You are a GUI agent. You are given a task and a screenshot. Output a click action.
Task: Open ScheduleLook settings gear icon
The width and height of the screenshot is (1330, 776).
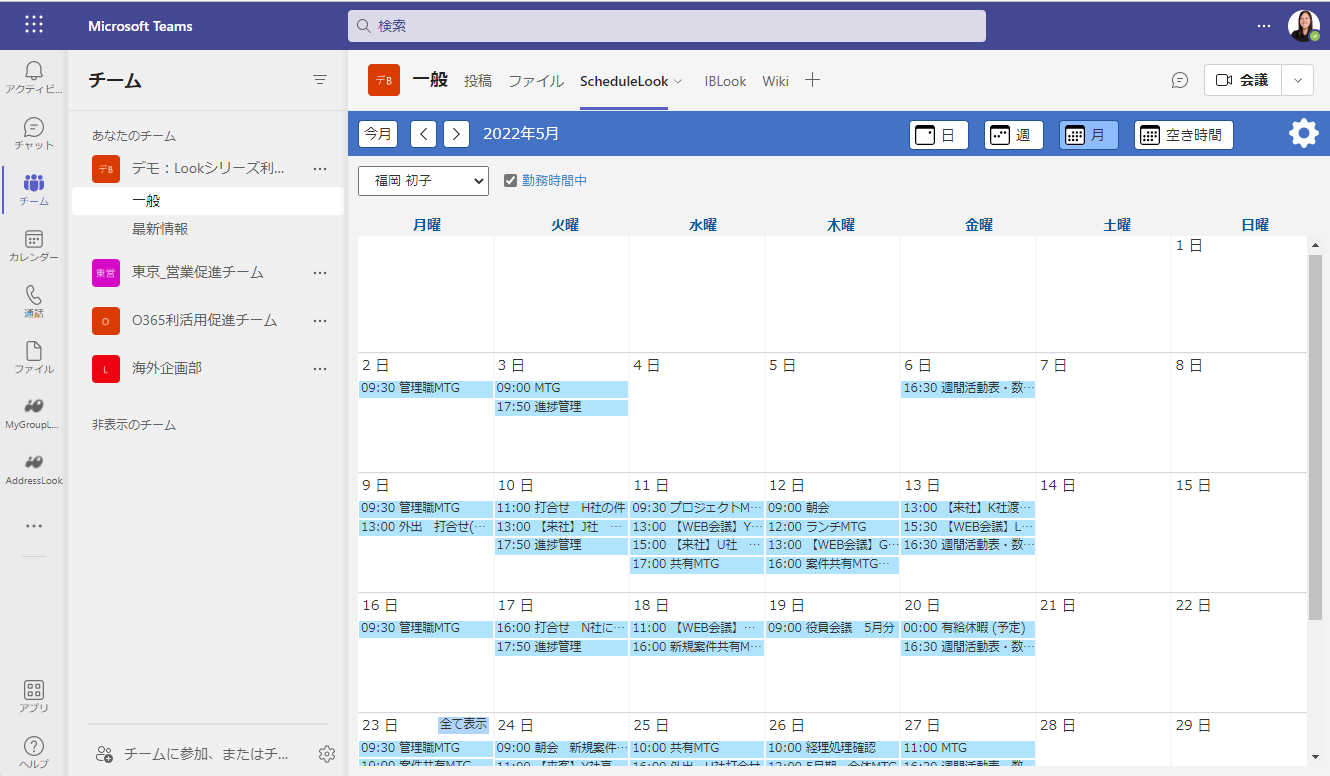pyautogui.click(x=1303, y=133)
